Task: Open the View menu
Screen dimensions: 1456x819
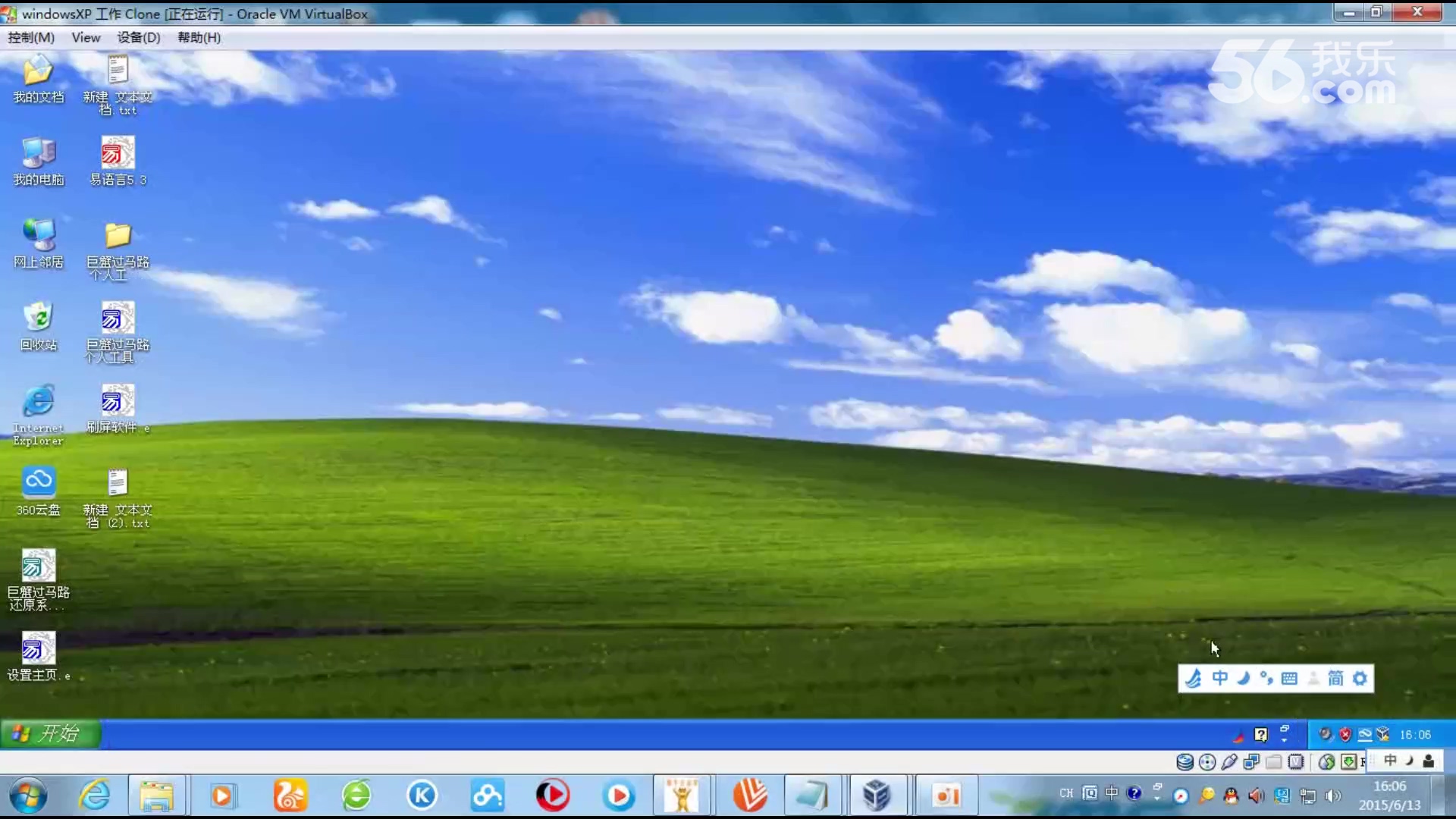Action: pyautogui.click(x=86, y=37)
